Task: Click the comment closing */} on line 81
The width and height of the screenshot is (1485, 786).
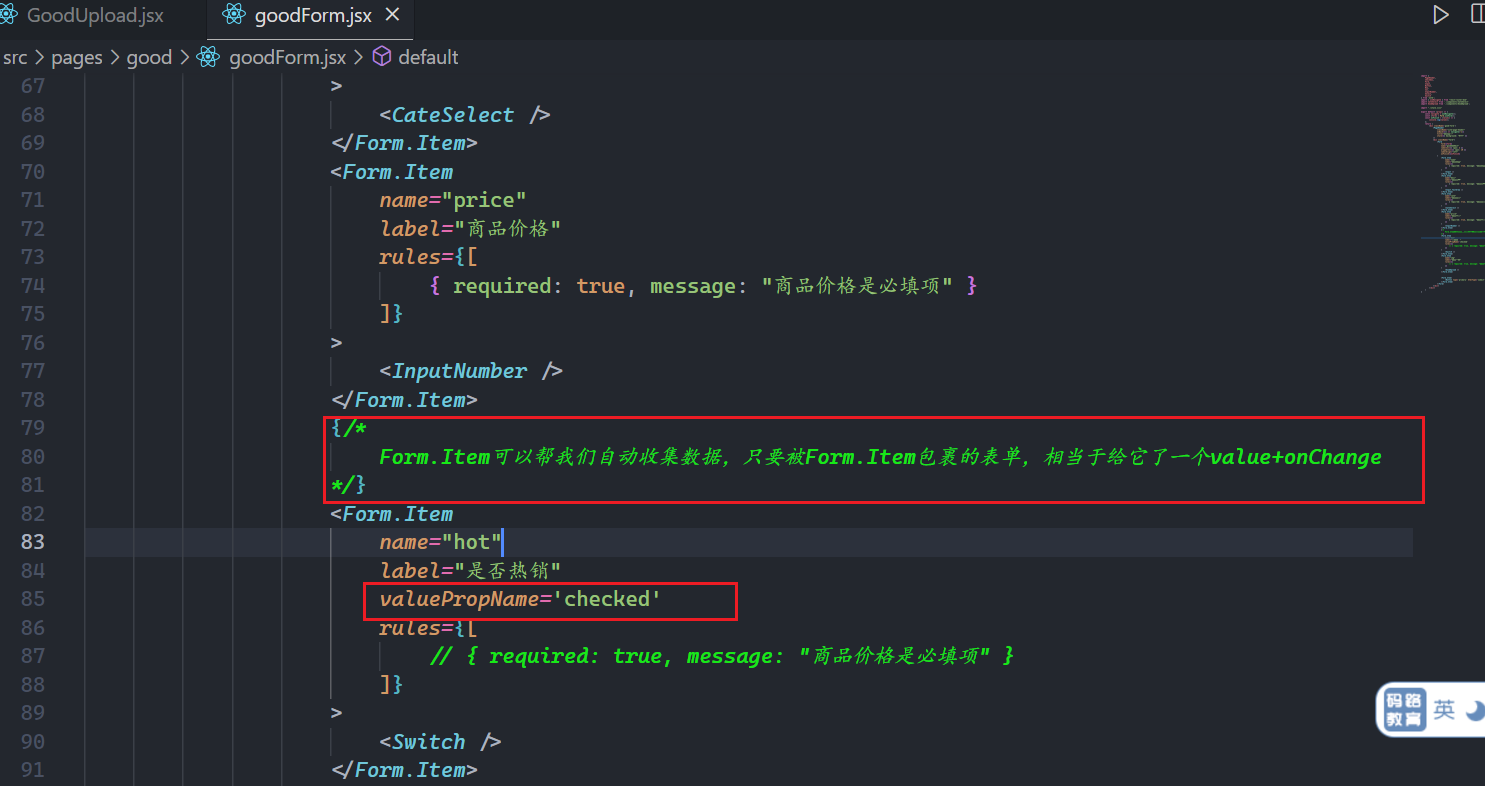Action: pyautogui.click(x=349, y=485)
